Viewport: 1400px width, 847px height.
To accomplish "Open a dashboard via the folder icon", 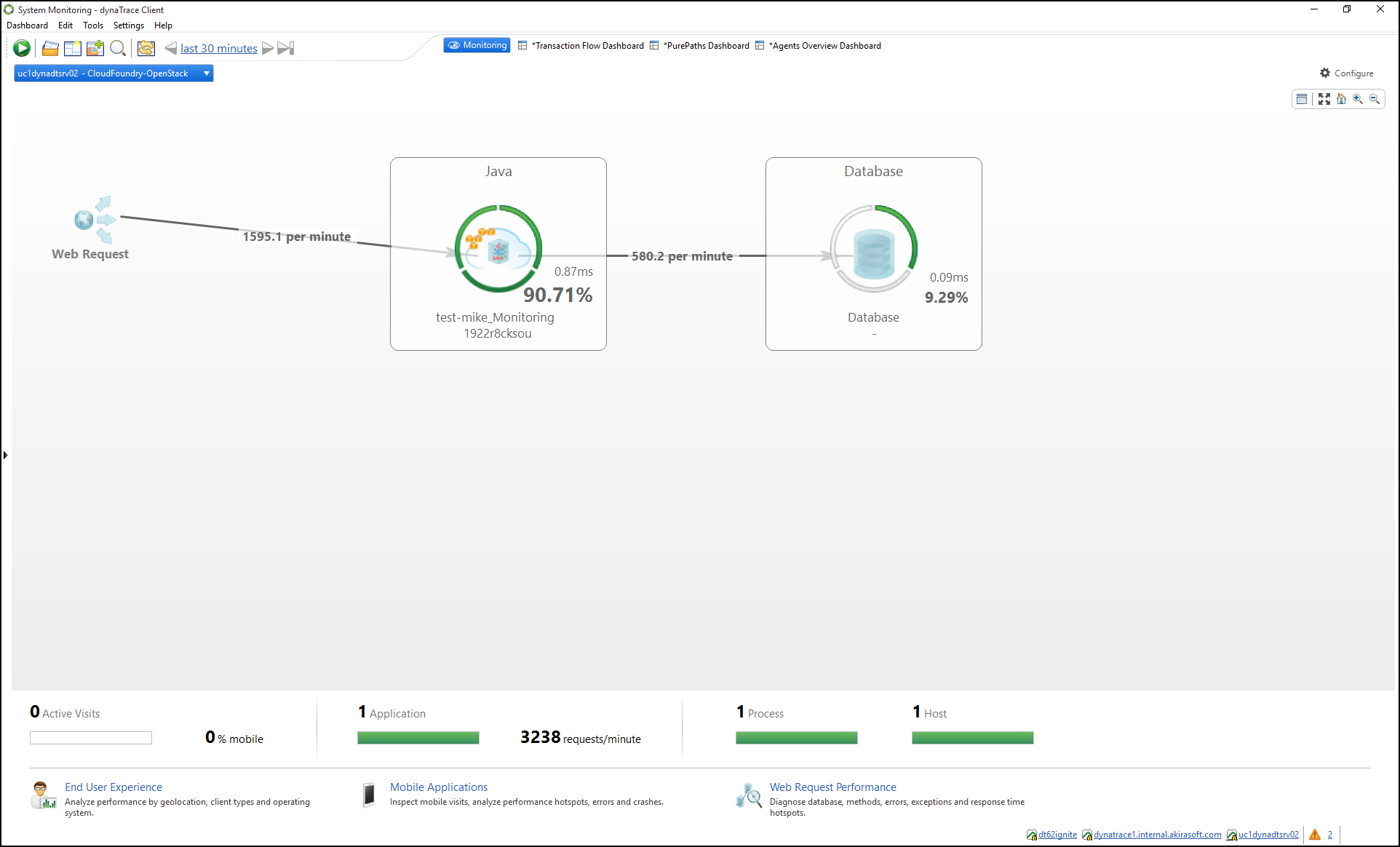I will click(x=50, y=48).
